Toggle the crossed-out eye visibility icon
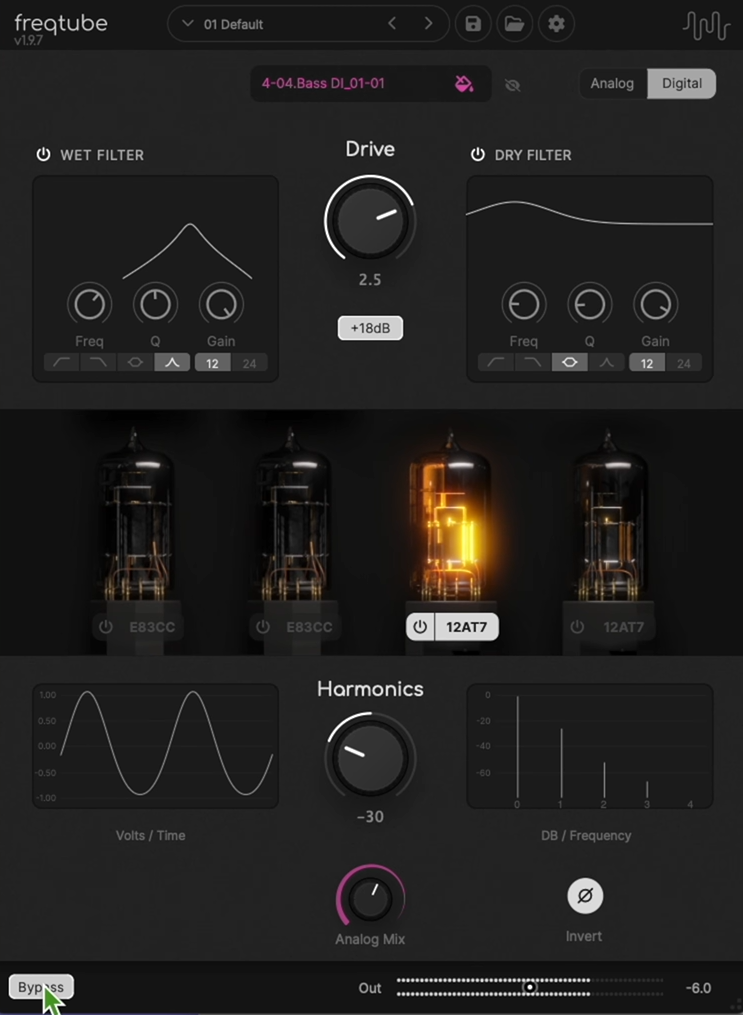The height and width of the screenshot is (1015, 743). pos(513,85)
